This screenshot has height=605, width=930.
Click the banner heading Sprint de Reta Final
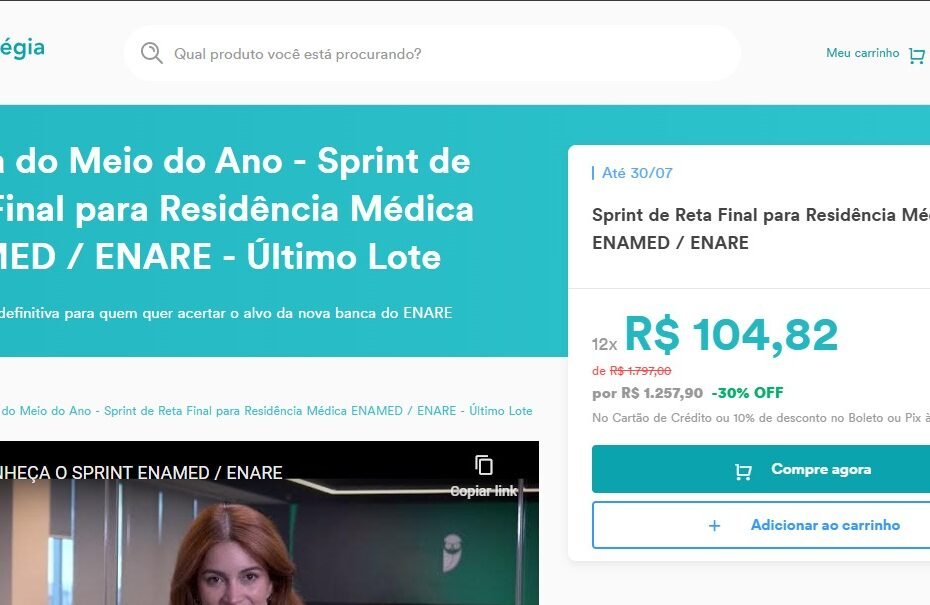pyautogui.click(x=237, y=209)
